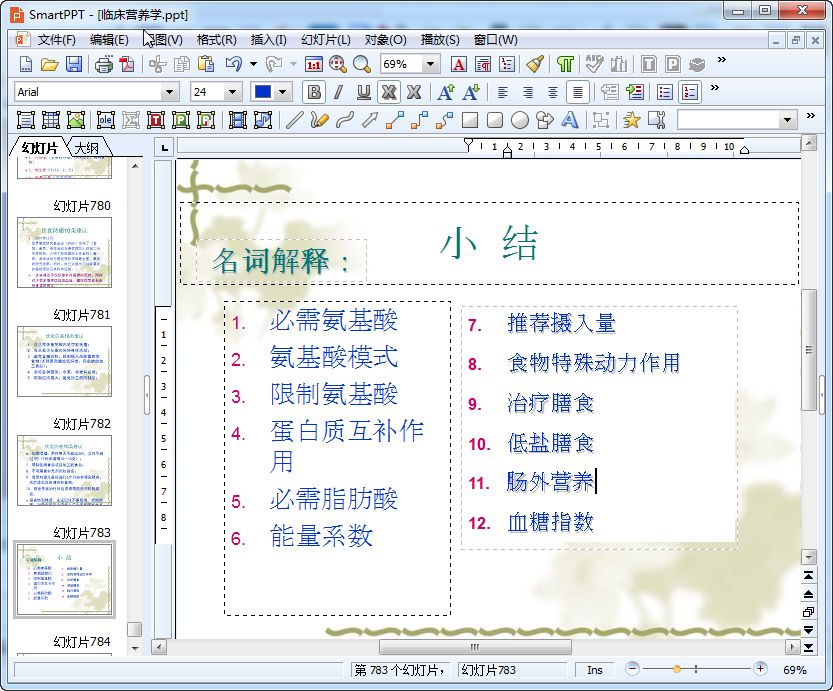The image size is (833, 691).
Task: Click the Paste clipboard icon
Action: coord(206,64)
